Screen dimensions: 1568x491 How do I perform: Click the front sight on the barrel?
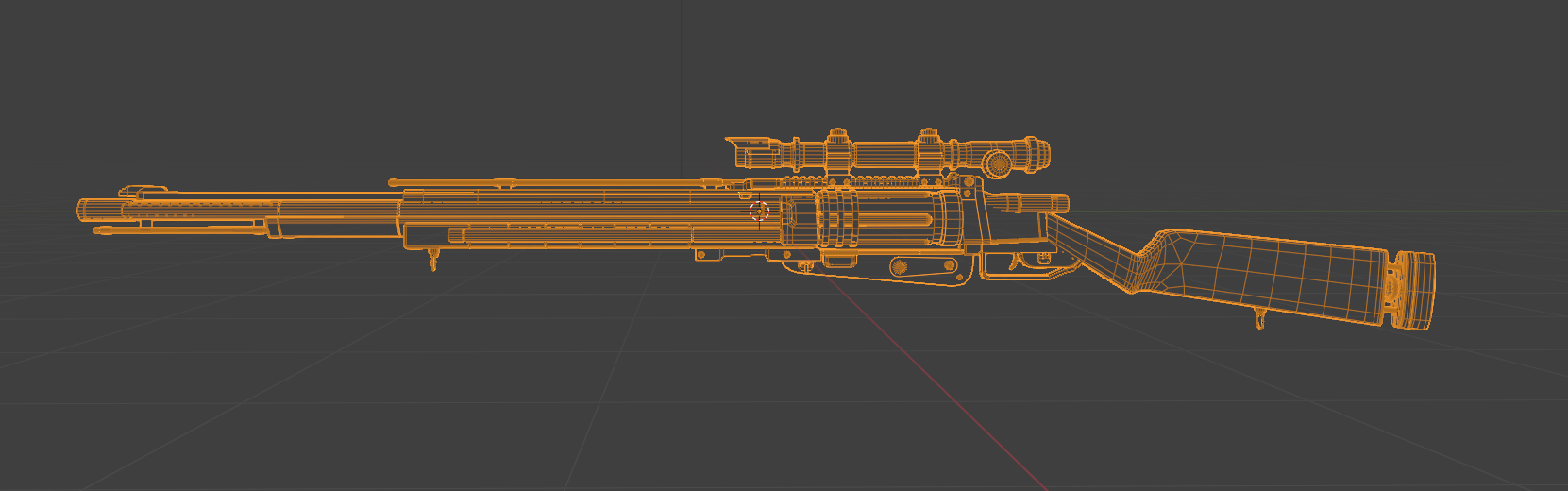[135, 192]
